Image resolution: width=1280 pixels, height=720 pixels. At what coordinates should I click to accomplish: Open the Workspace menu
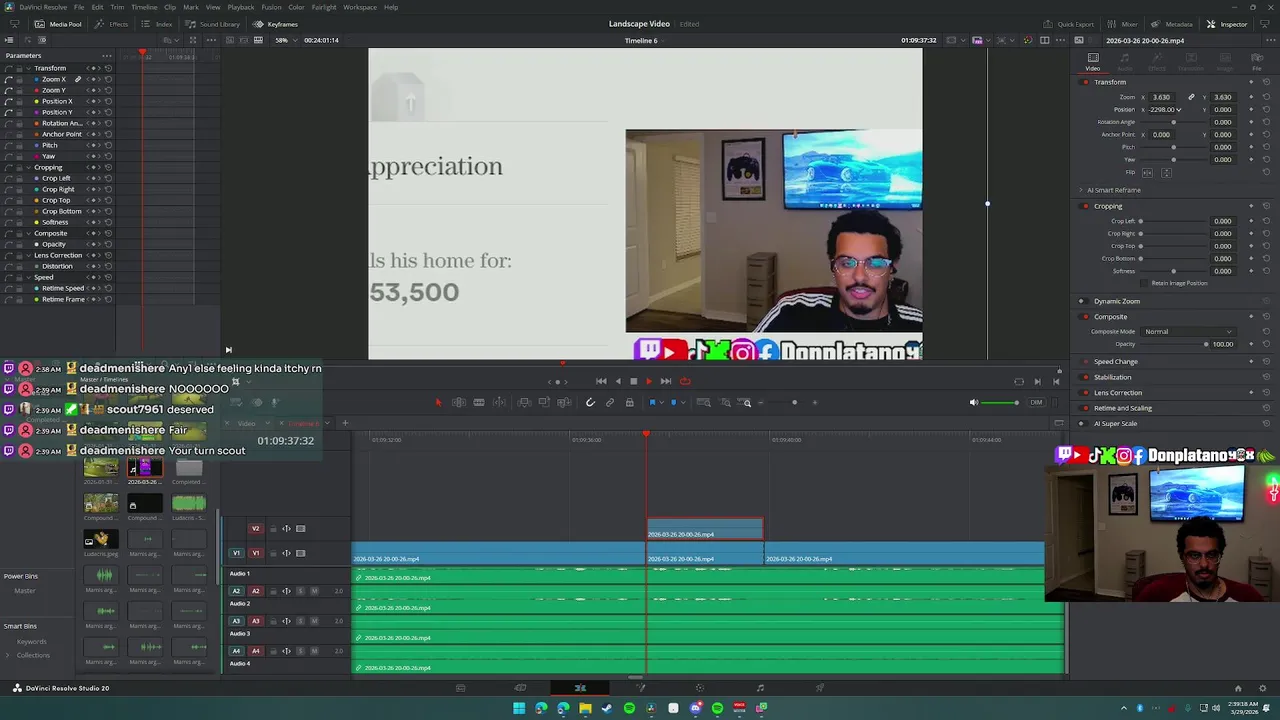click(x=360, y=7)
